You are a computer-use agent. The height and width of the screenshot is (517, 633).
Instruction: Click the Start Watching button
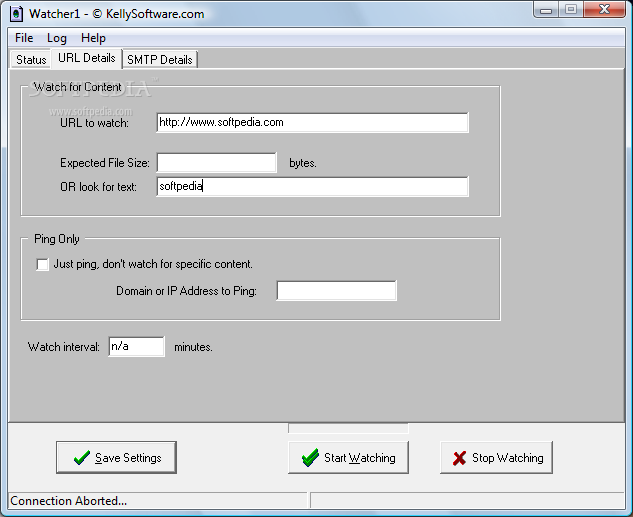348,457
